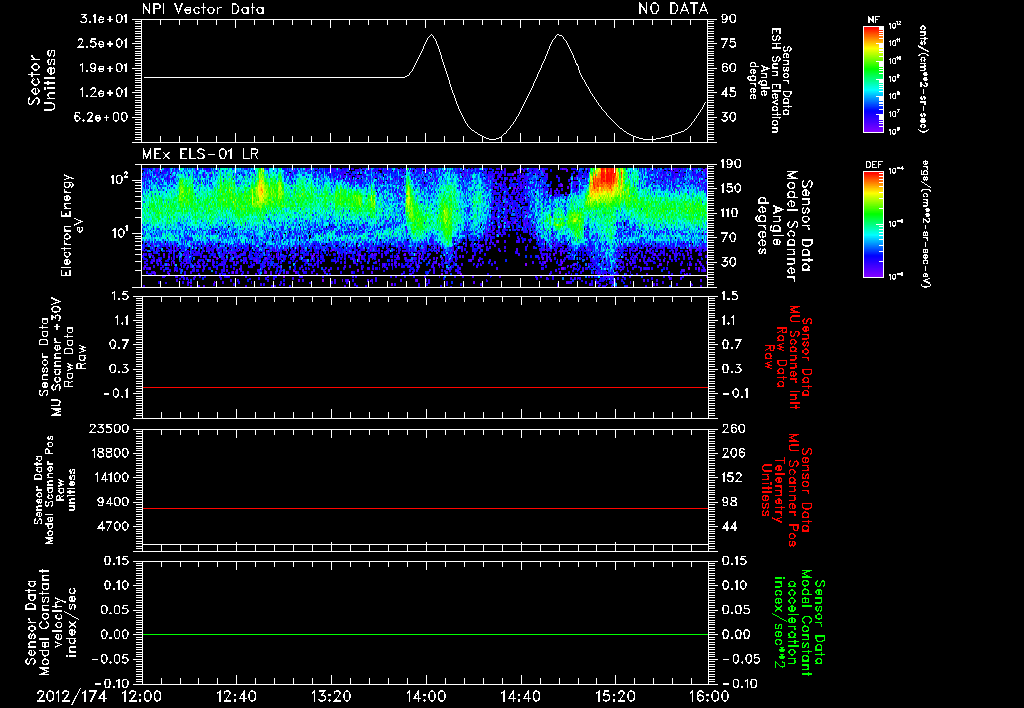
Task: Click the '98' telemetry tick value
Action: click(729, 502)
